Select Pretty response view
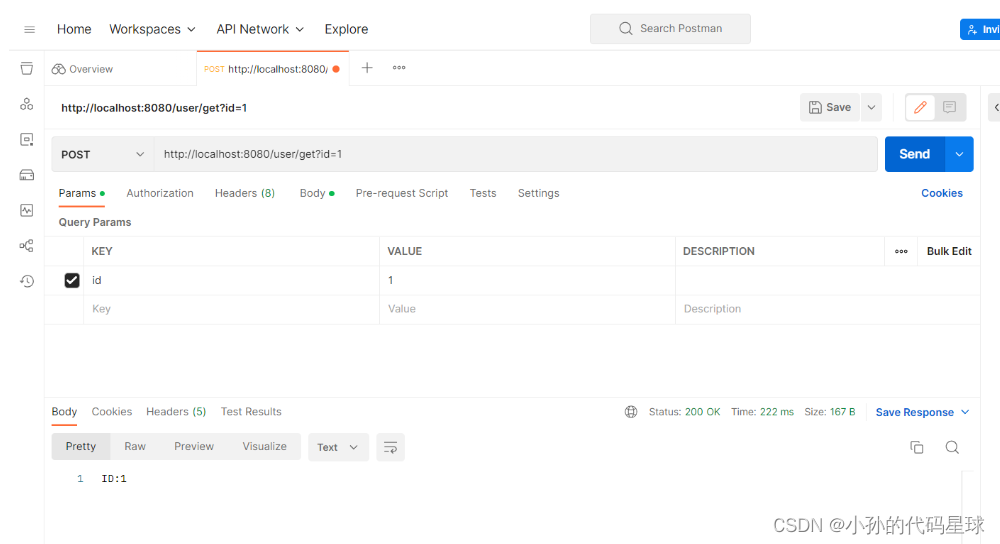Image resolution: width=1000 pixels, height=544 pixels. point(81,446)
